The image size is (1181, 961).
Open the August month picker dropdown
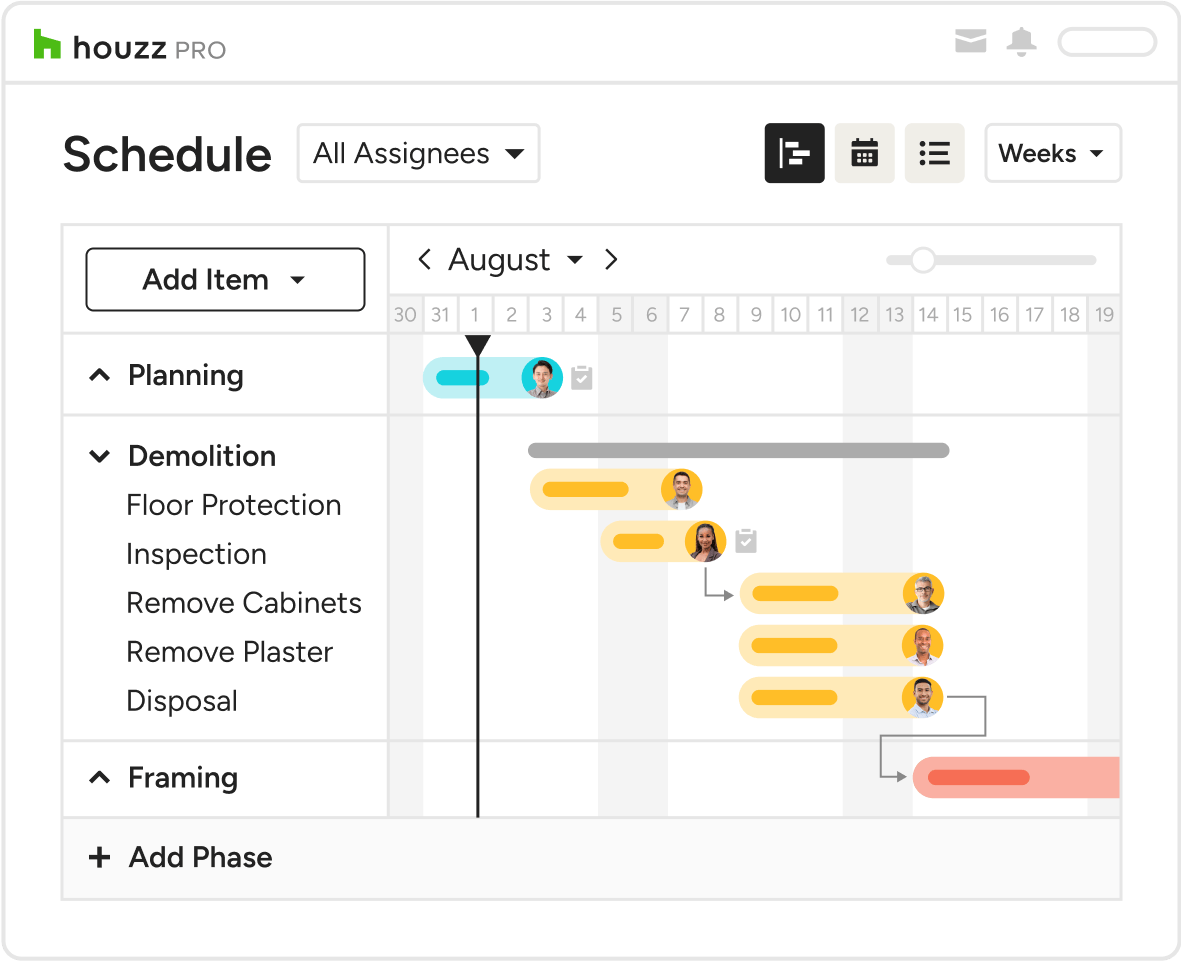tap(576, 259)
